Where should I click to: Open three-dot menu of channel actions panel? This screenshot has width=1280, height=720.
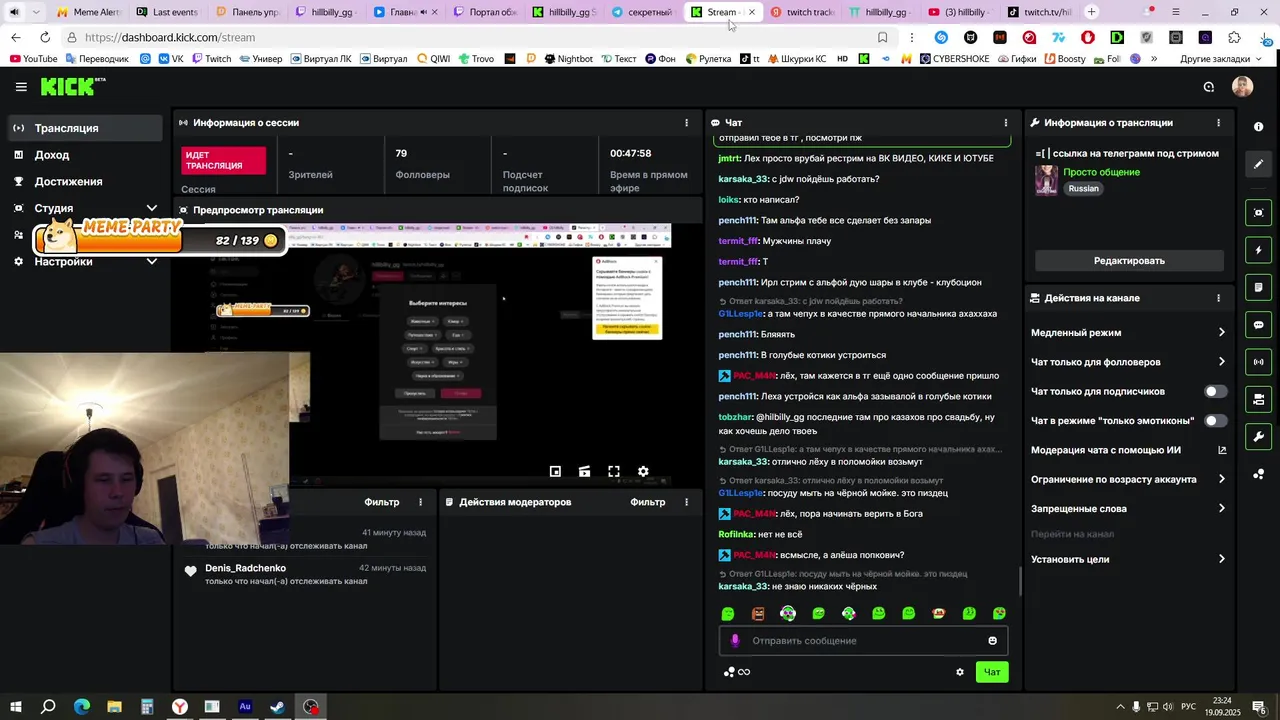(x=1218, y=298)
